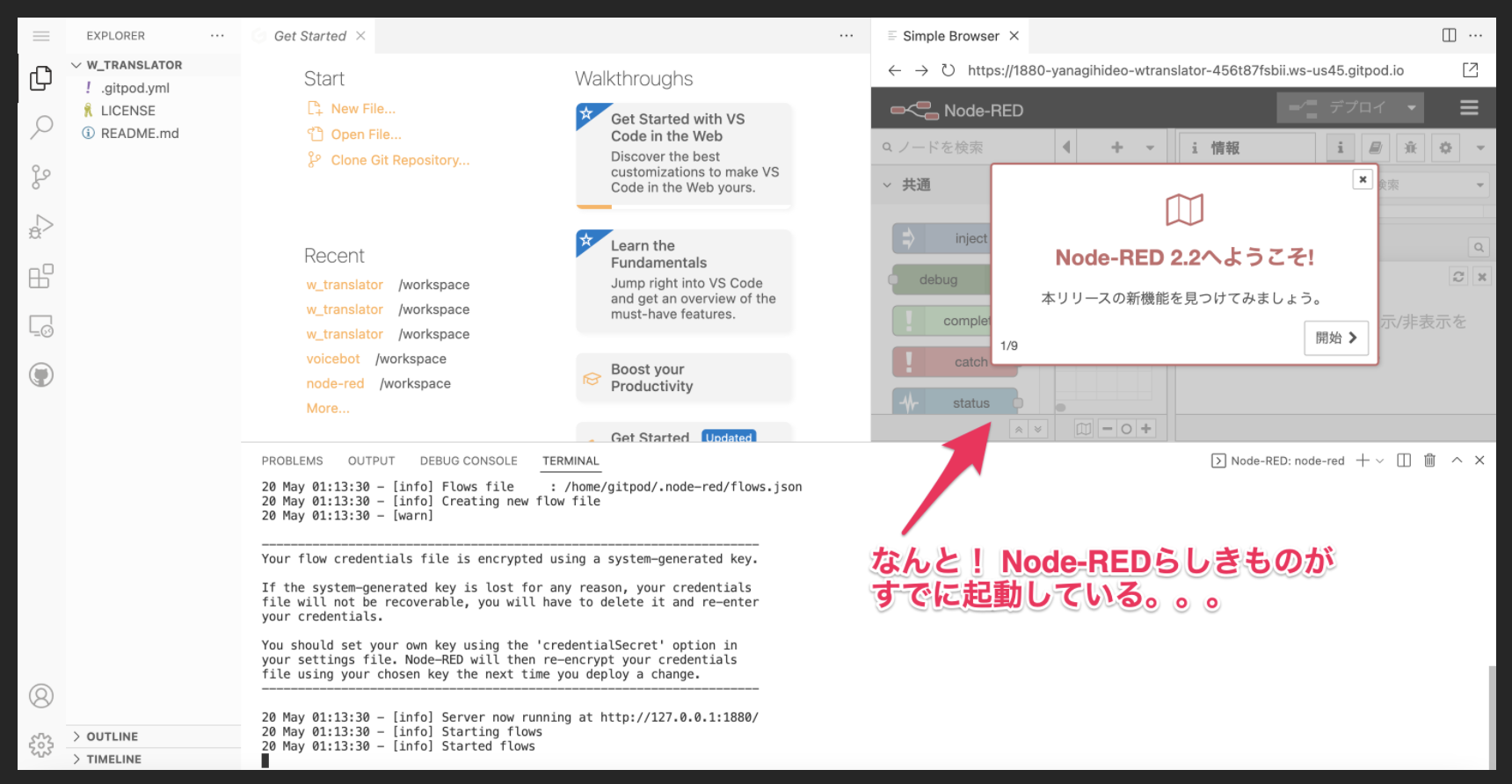The width and height of the screenshot is (1512, 784).
Task: Open the Source Control view icon
Action: (x=40, y=177)
